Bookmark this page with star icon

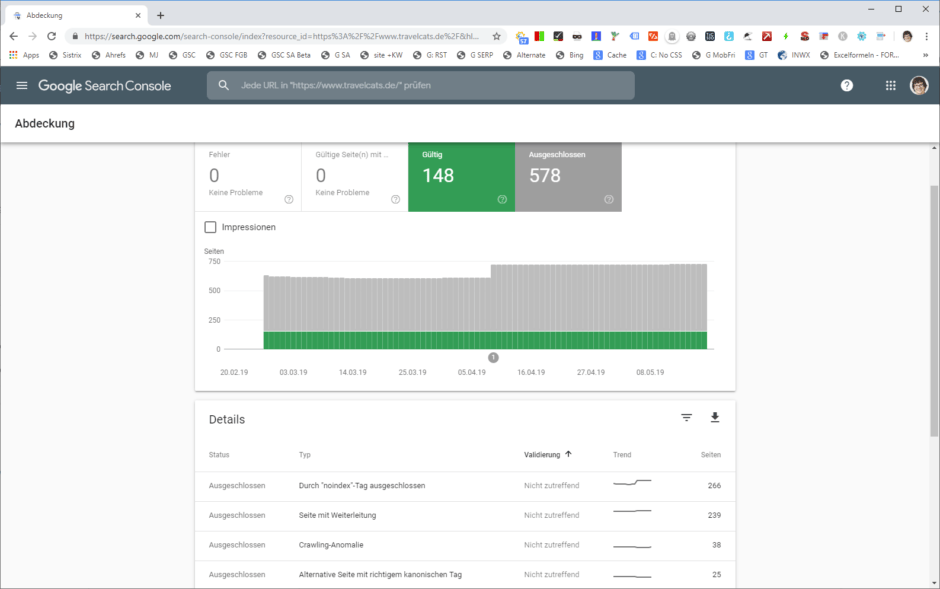point(496,36)
